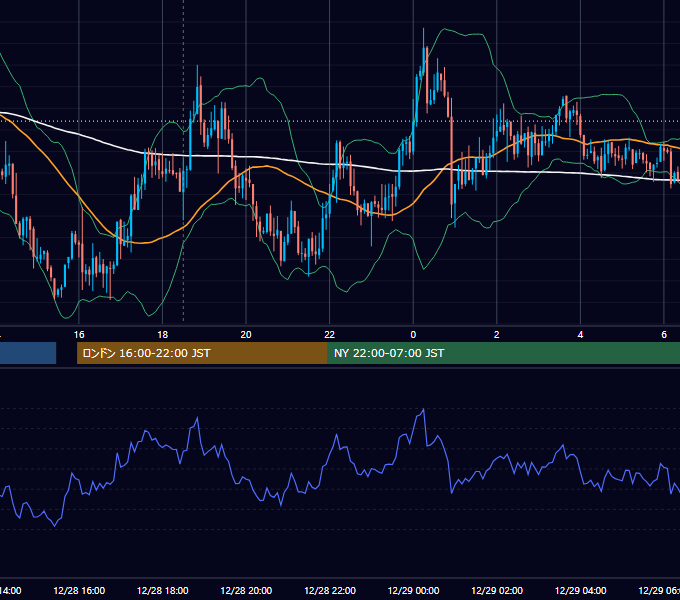Image resolution: width=680 pixels, height=600 pixels.
Task: Click the 12/28 18:00 time label
Action: click(163, 590)
